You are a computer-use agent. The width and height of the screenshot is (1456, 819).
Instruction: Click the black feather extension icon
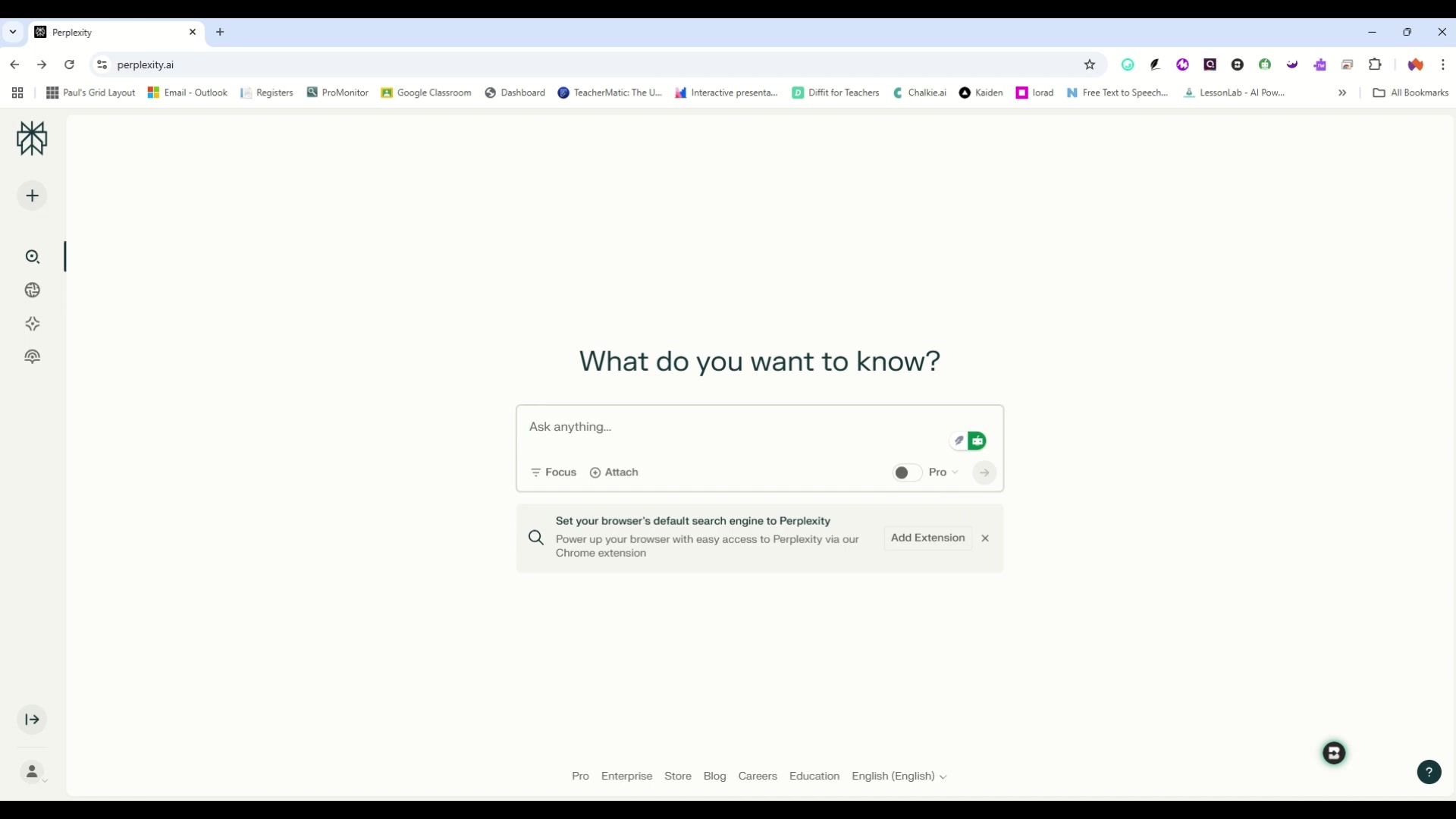point(1155,64)
